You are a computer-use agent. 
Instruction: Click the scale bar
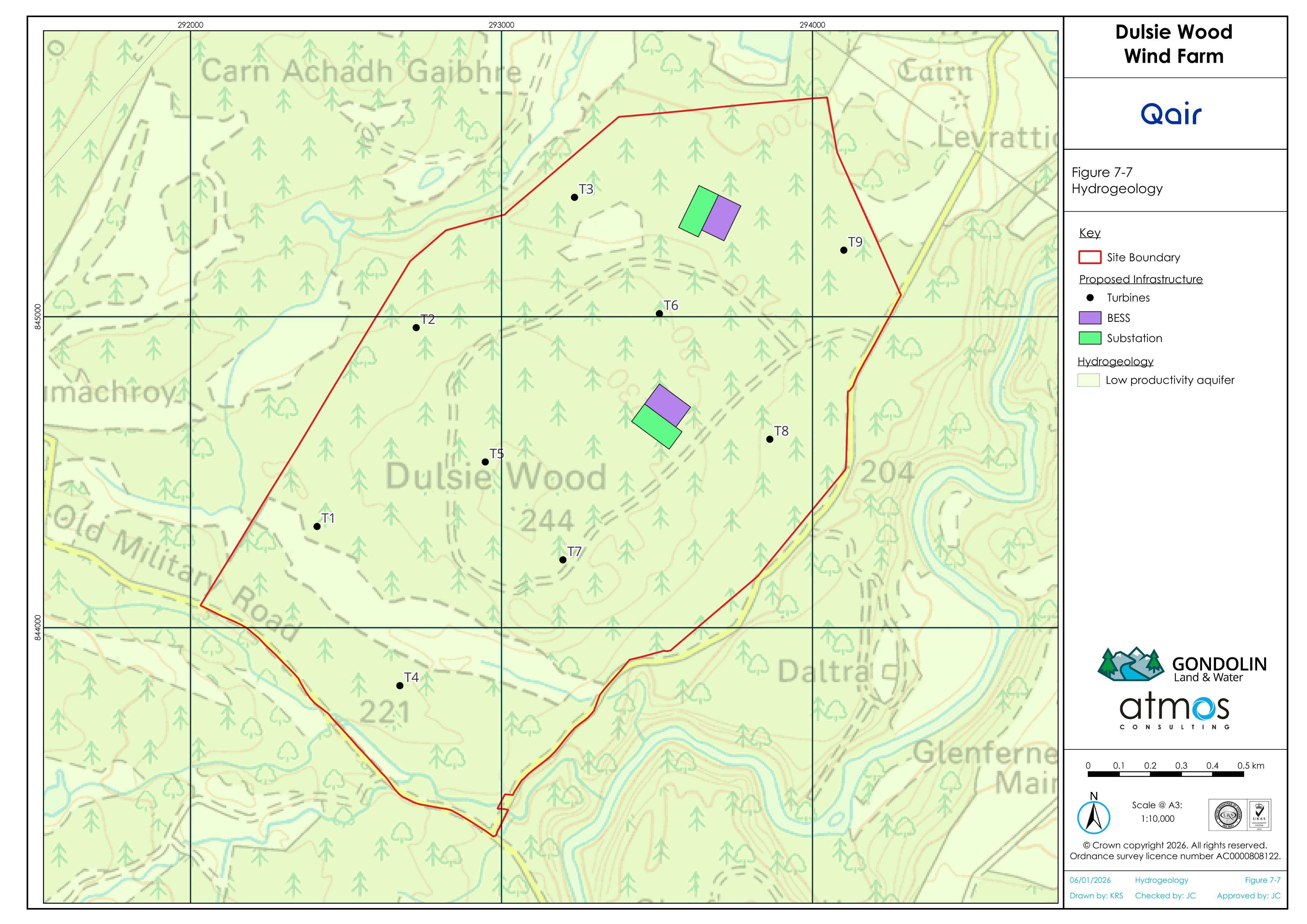(1166, 774)
